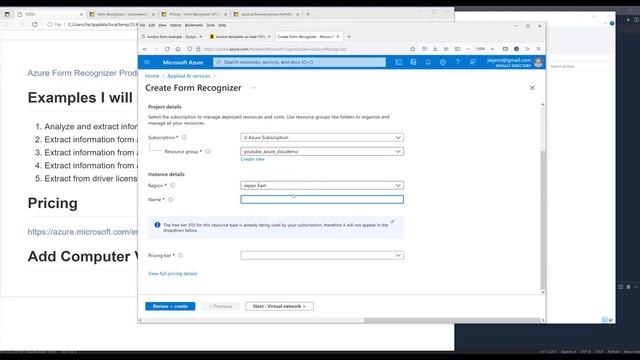Switch to Pricing Form Recognizer background tab

[193, 14]
